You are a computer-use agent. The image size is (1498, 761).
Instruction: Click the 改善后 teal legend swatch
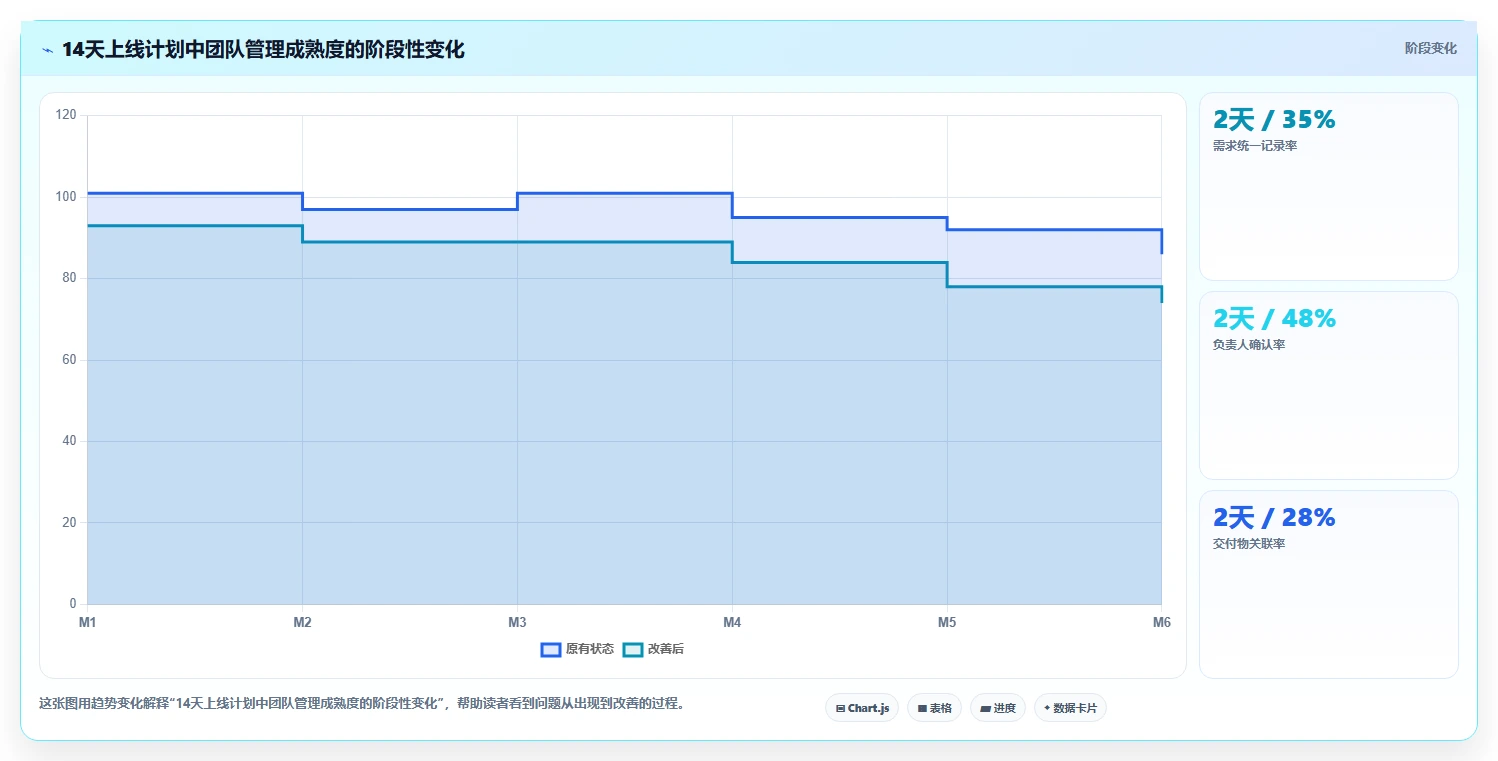click(x=632, y=649)
